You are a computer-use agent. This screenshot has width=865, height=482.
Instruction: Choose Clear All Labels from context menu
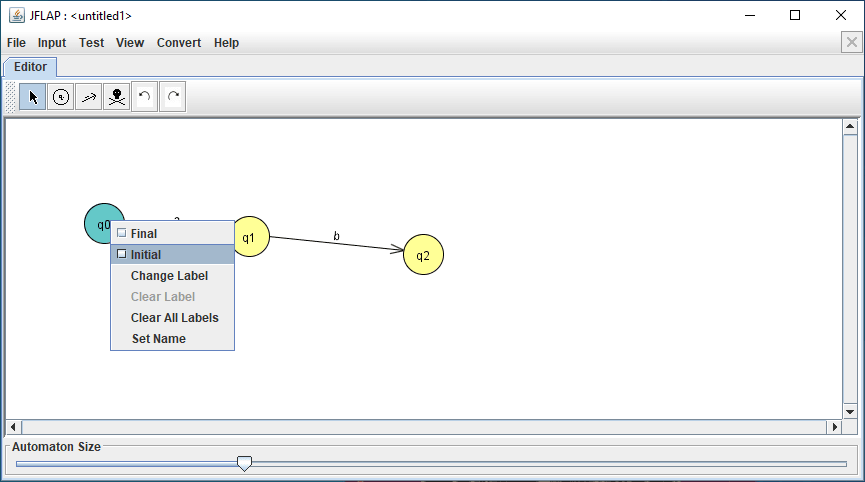pos(173,318)
